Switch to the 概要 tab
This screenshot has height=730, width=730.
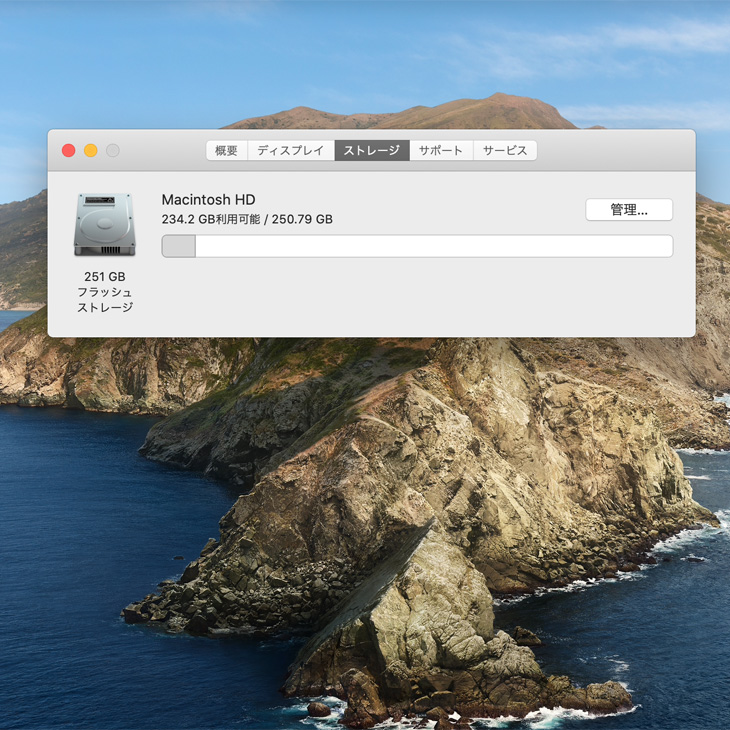227,151
